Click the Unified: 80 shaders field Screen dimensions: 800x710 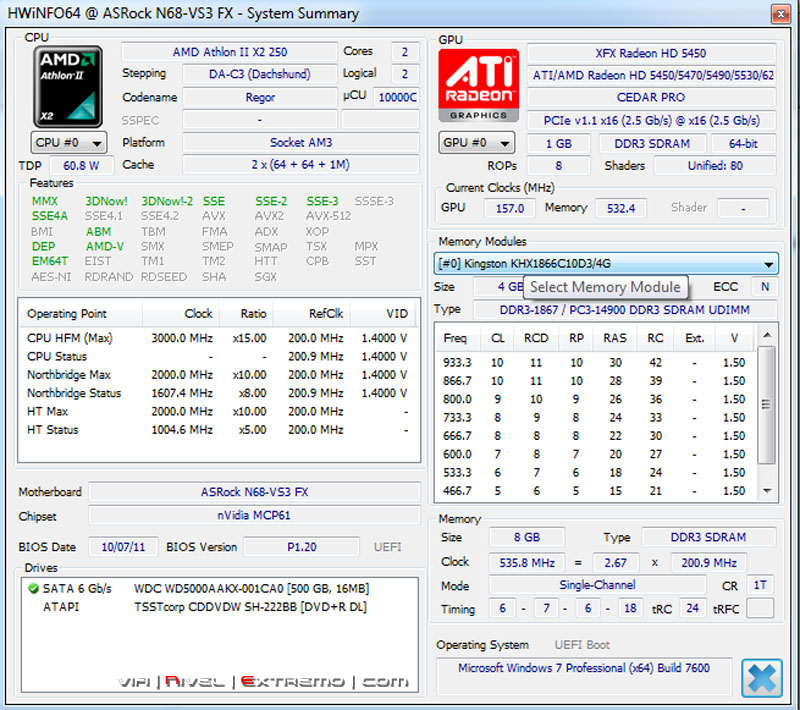click(x=715, y=166)
